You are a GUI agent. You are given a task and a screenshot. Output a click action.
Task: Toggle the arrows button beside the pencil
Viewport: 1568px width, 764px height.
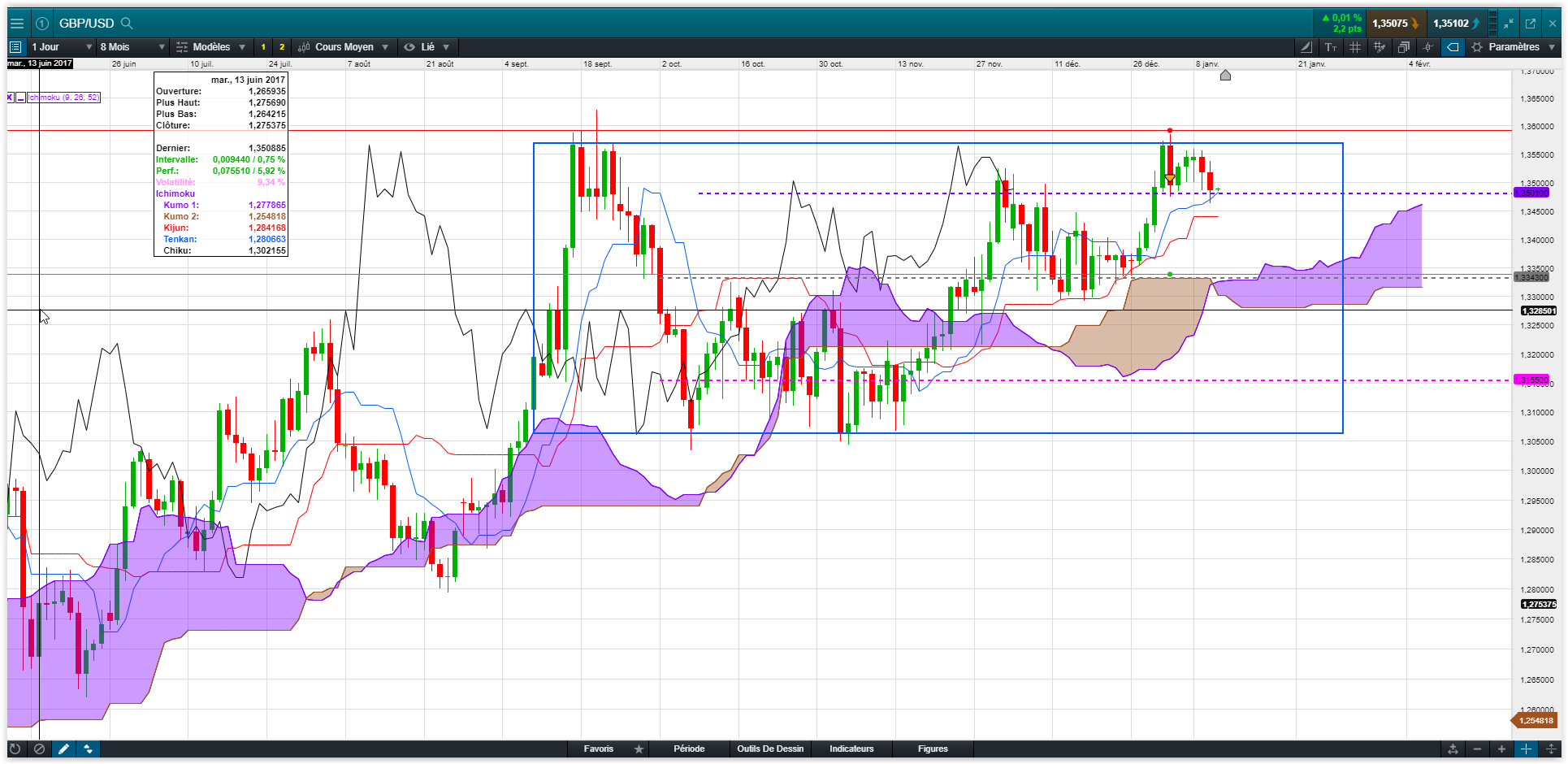88,749
